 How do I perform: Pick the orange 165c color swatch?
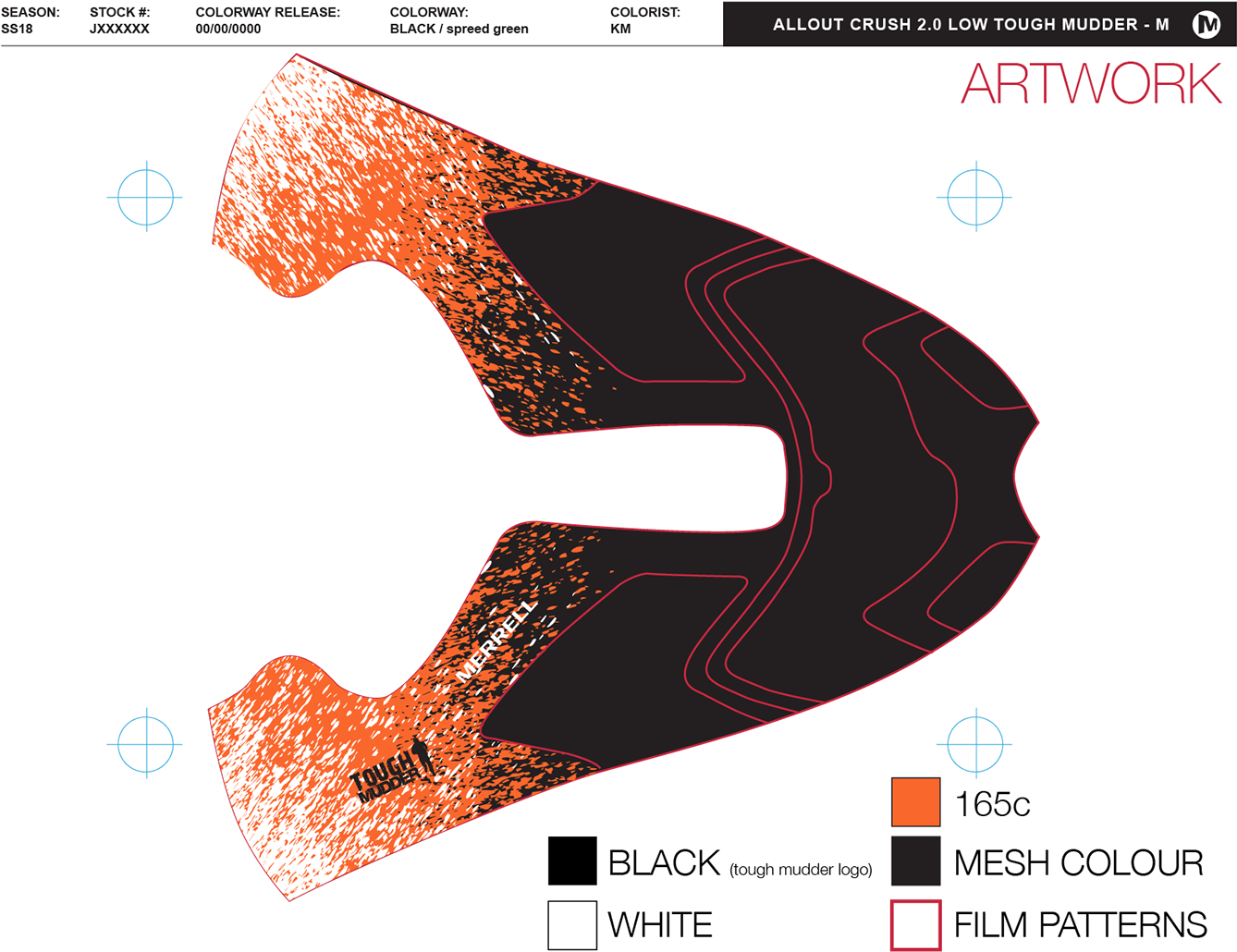coord(915,802)
